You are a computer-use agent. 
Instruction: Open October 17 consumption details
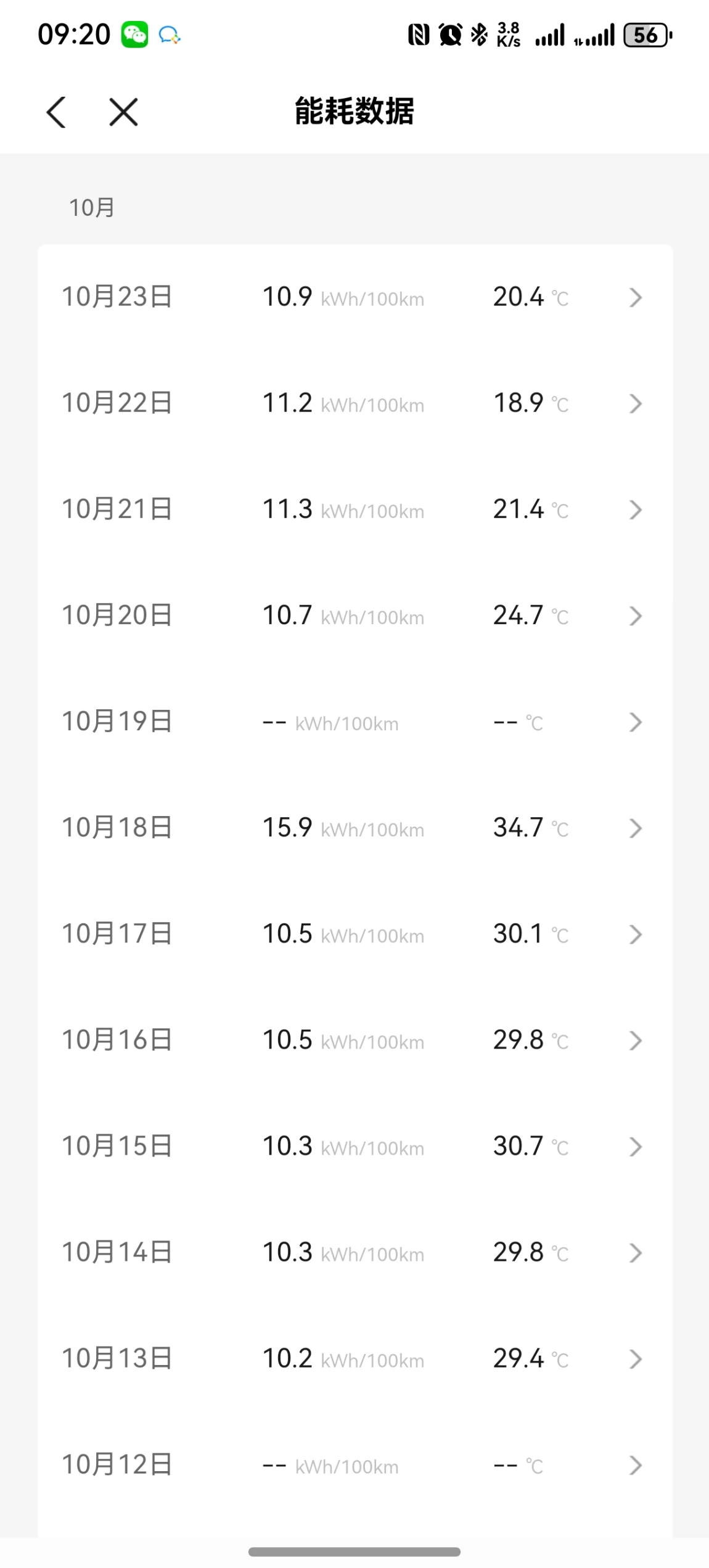pyautogui.click(x=354, y=934)
